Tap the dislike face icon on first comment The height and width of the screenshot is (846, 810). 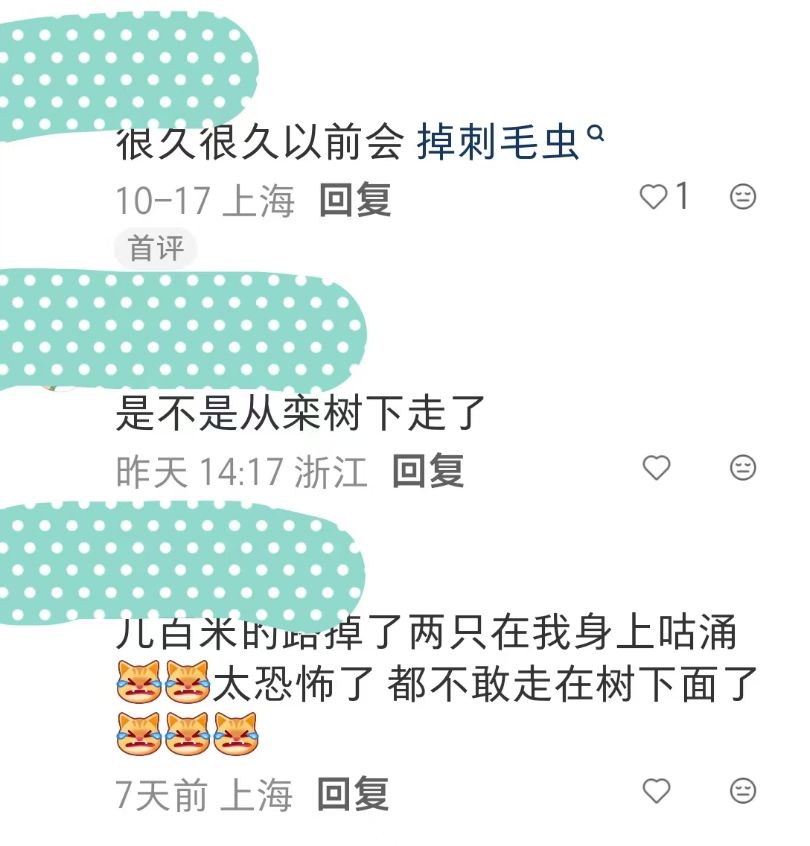(x=743, y=196)
